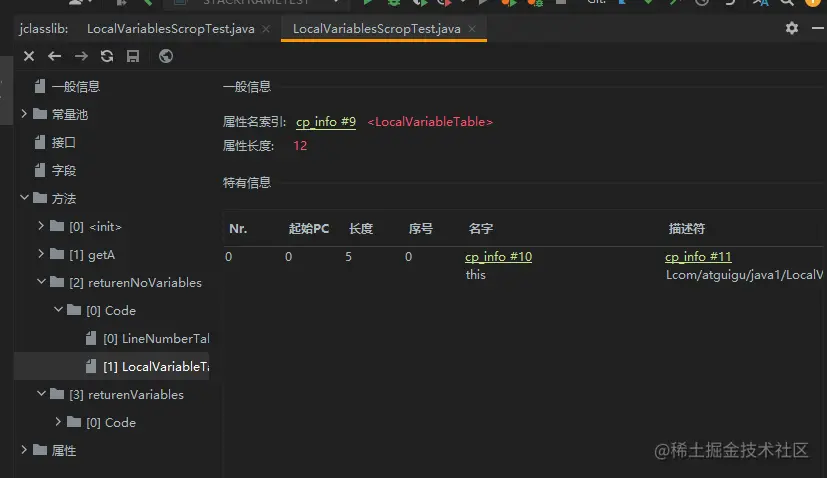The width and height of the screenshot is (827, 478).
Task: Click the folder icon beside [0] <init>
Action: tap(57, 226)
